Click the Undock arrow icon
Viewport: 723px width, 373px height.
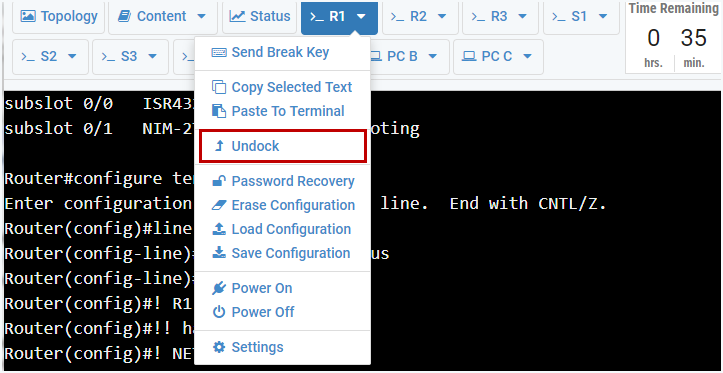pyautogui.click(x=219, y=147)
